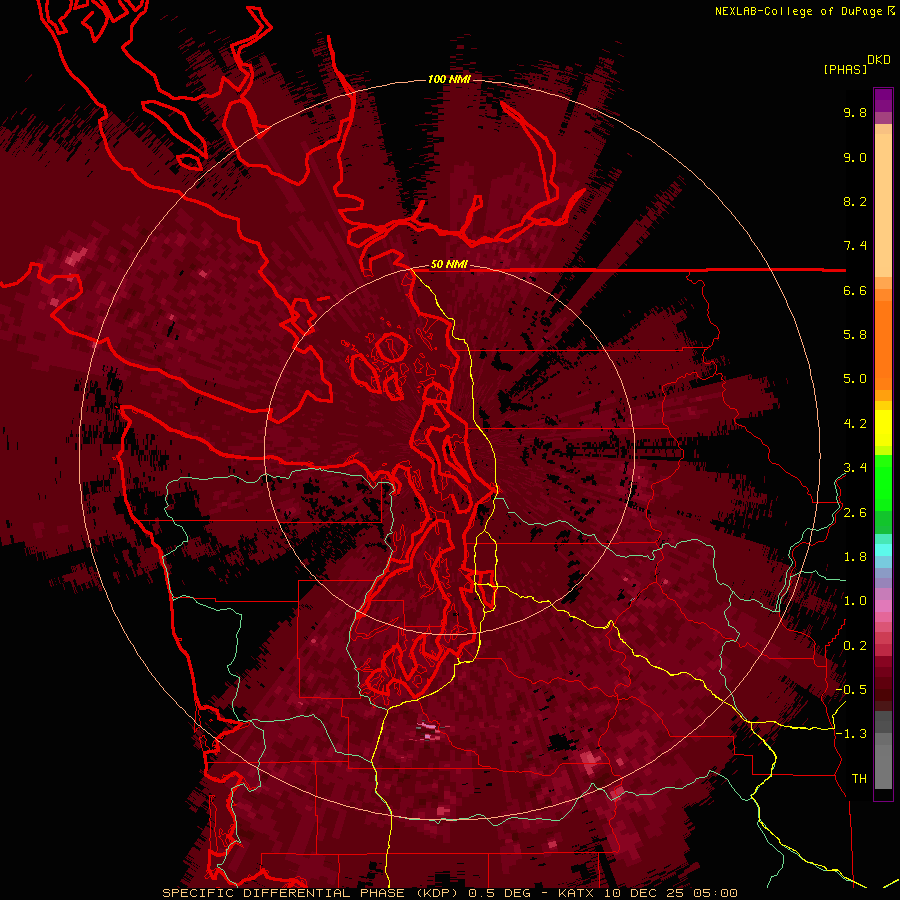900x900 pixels.
Task: Click the 5.0 scale value
Action: point(855,379)
